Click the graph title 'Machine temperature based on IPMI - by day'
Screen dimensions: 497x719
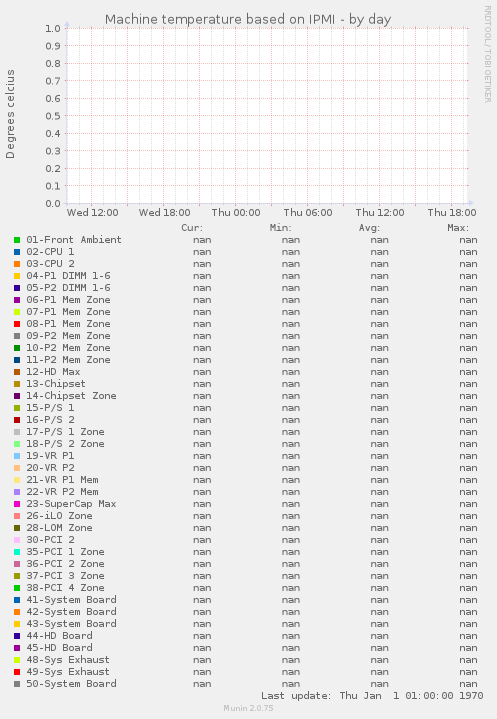coord(248,19)
